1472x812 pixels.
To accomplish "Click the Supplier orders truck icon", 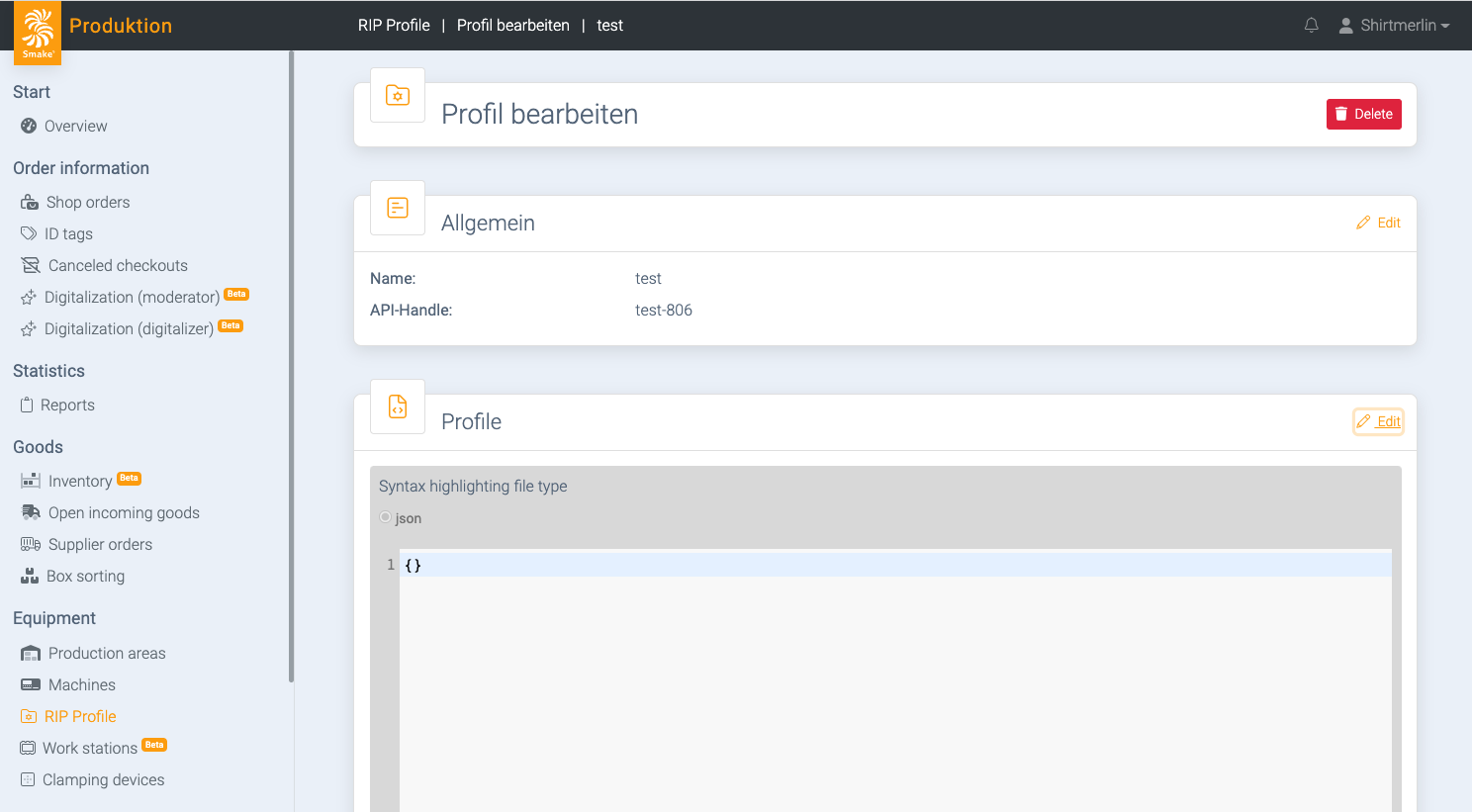I will click(31, 544).
